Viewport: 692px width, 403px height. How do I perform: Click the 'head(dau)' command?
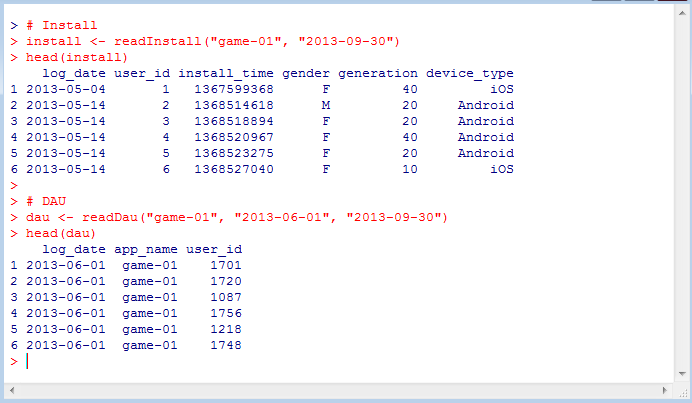click(61, 233)
